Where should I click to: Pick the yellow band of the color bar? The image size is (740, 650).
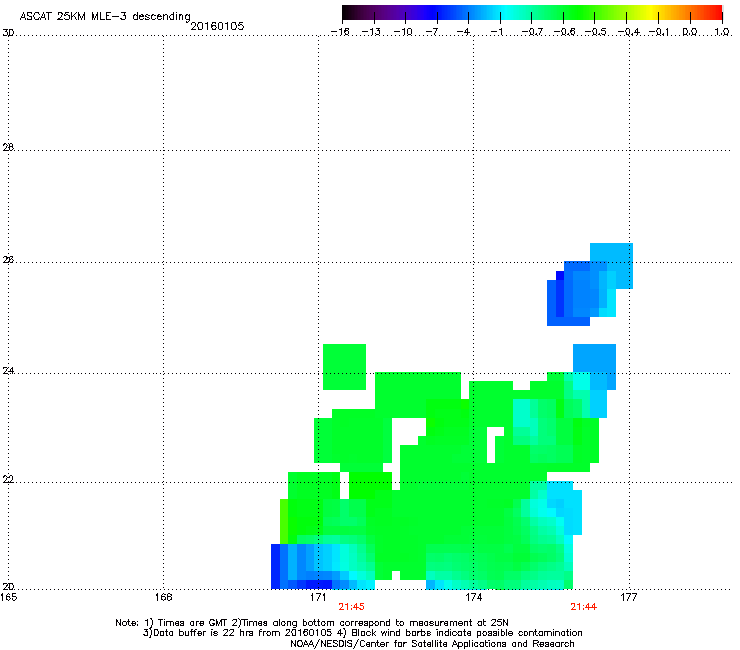pyautogui.click(x=651, y=13)
